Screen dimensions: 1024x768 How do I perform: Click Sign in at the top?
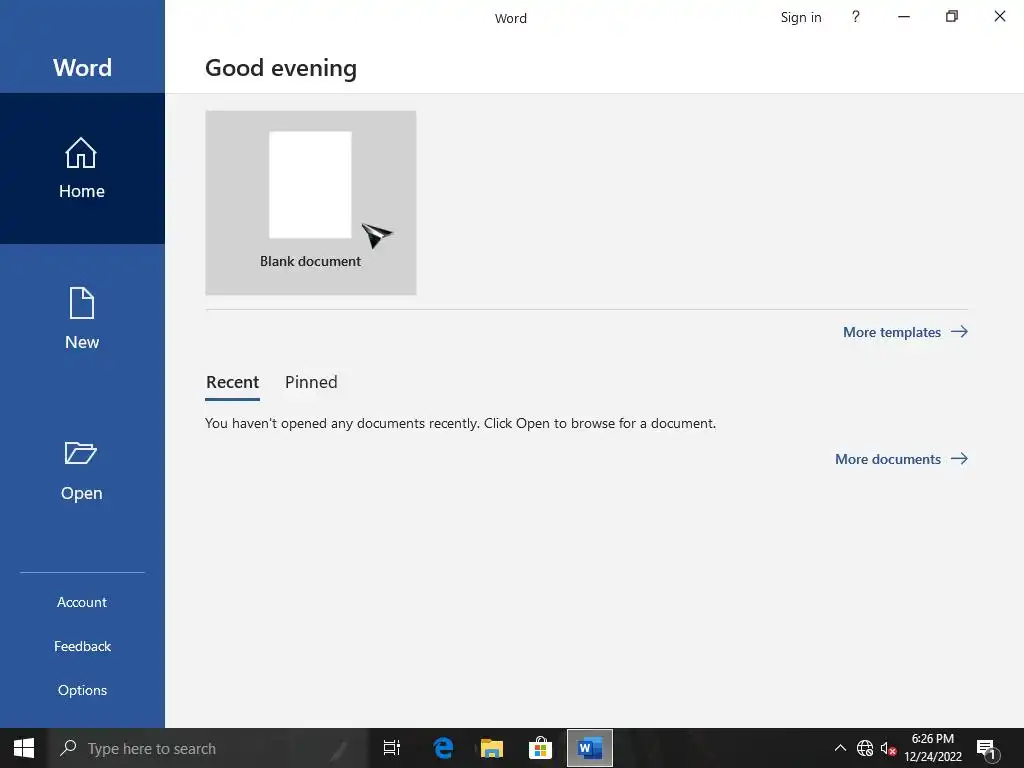click(x=801, y=18)
